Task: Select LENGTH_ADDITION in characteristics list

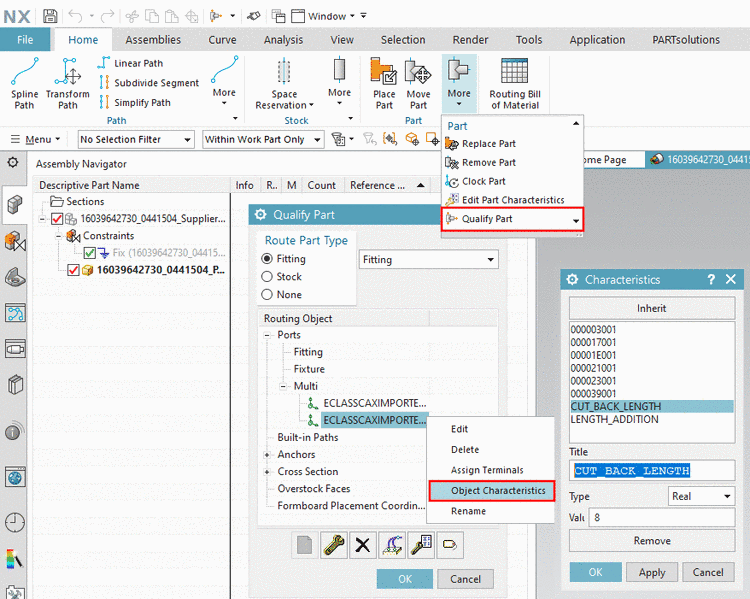Action: pyautogui.click(x=652, y=420)
